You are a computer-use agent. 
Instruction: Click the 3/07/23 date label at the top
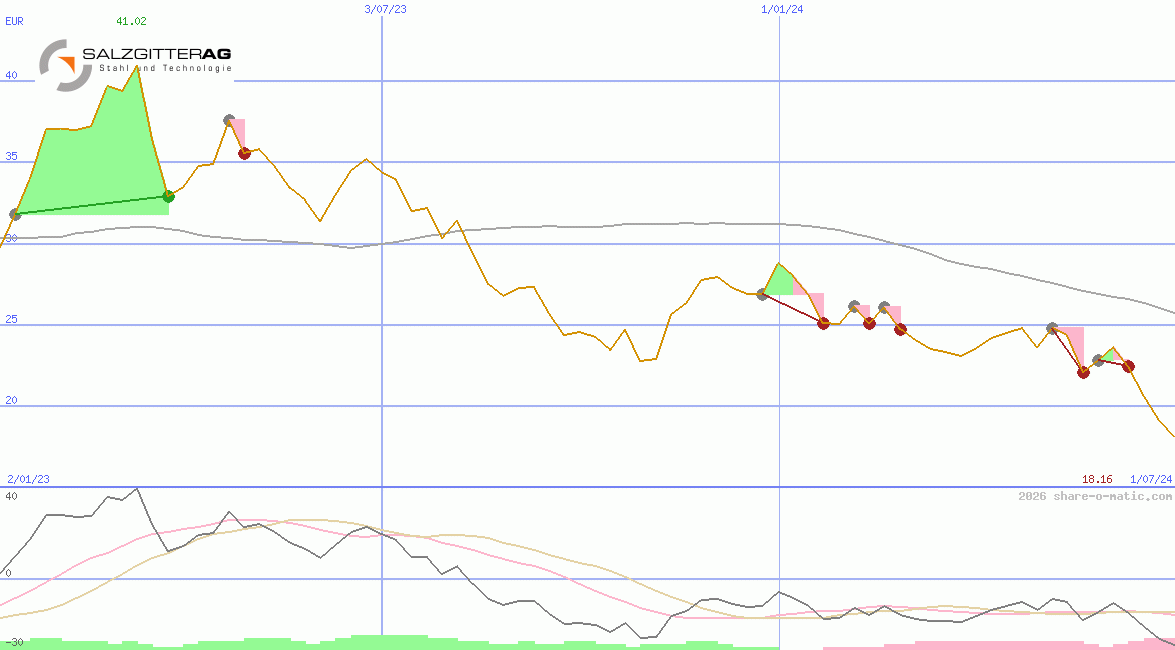click(385, 9)
